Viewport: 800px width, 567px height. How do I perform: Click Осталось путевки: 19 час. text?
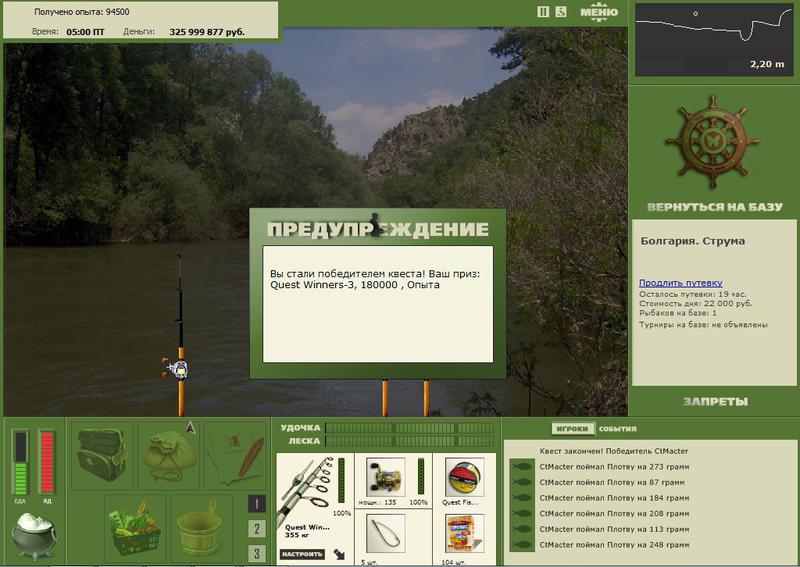692,294
